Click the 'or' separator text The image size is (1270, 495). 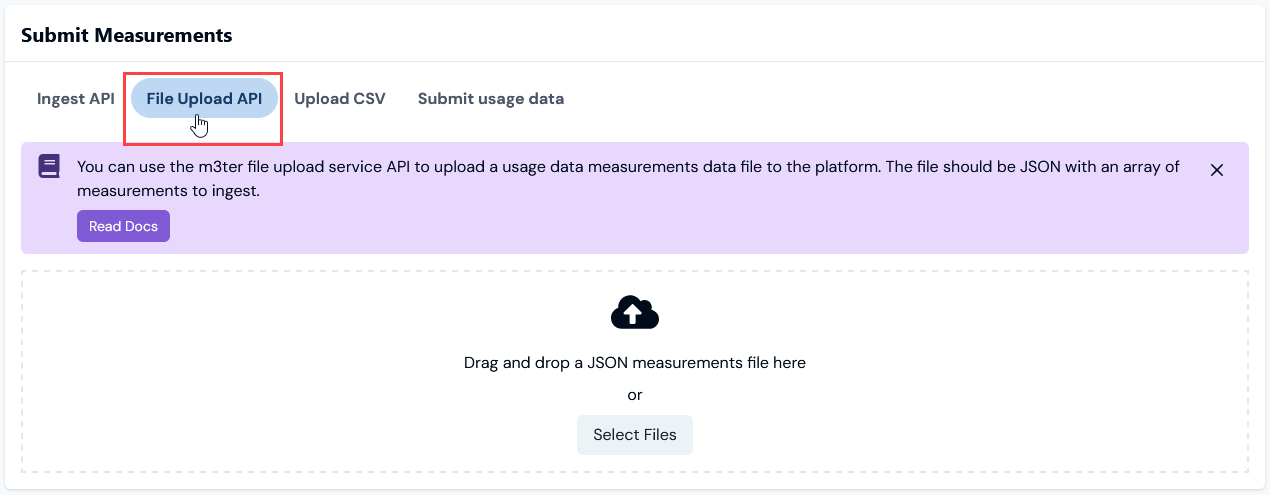pyautogui.click(x=634, y=395)
